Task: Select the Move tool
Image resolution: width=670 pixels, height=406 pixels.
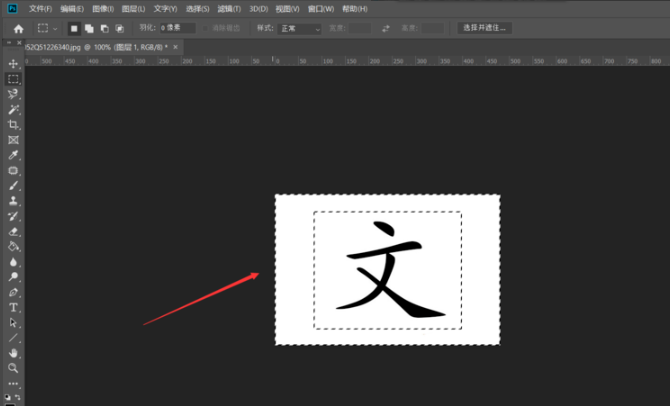Action: (13, 63)
